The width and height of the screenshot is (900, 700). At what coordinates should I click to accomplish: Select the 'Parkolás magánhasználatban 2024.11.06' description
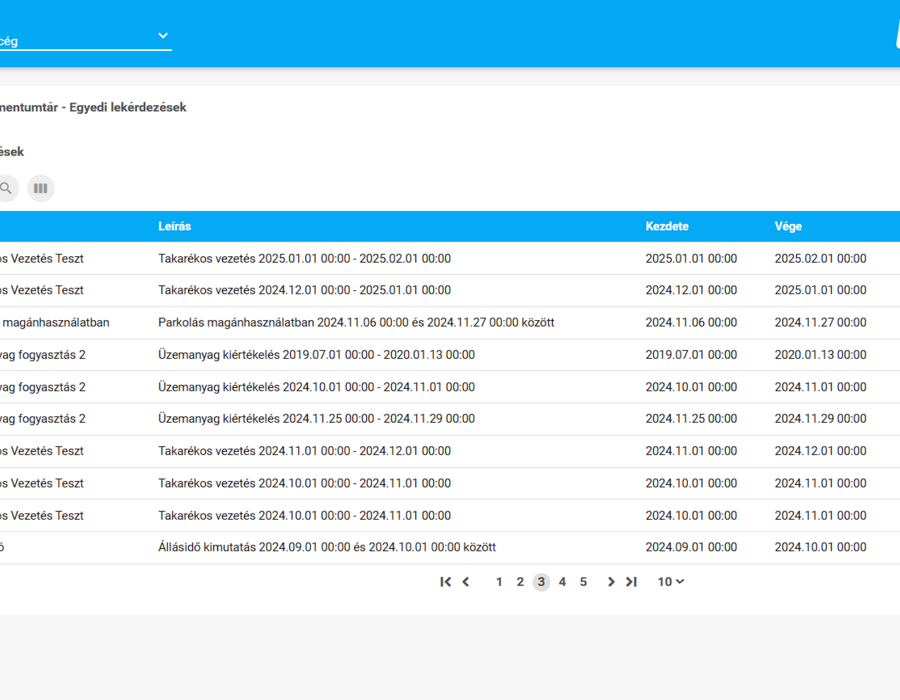356,322
